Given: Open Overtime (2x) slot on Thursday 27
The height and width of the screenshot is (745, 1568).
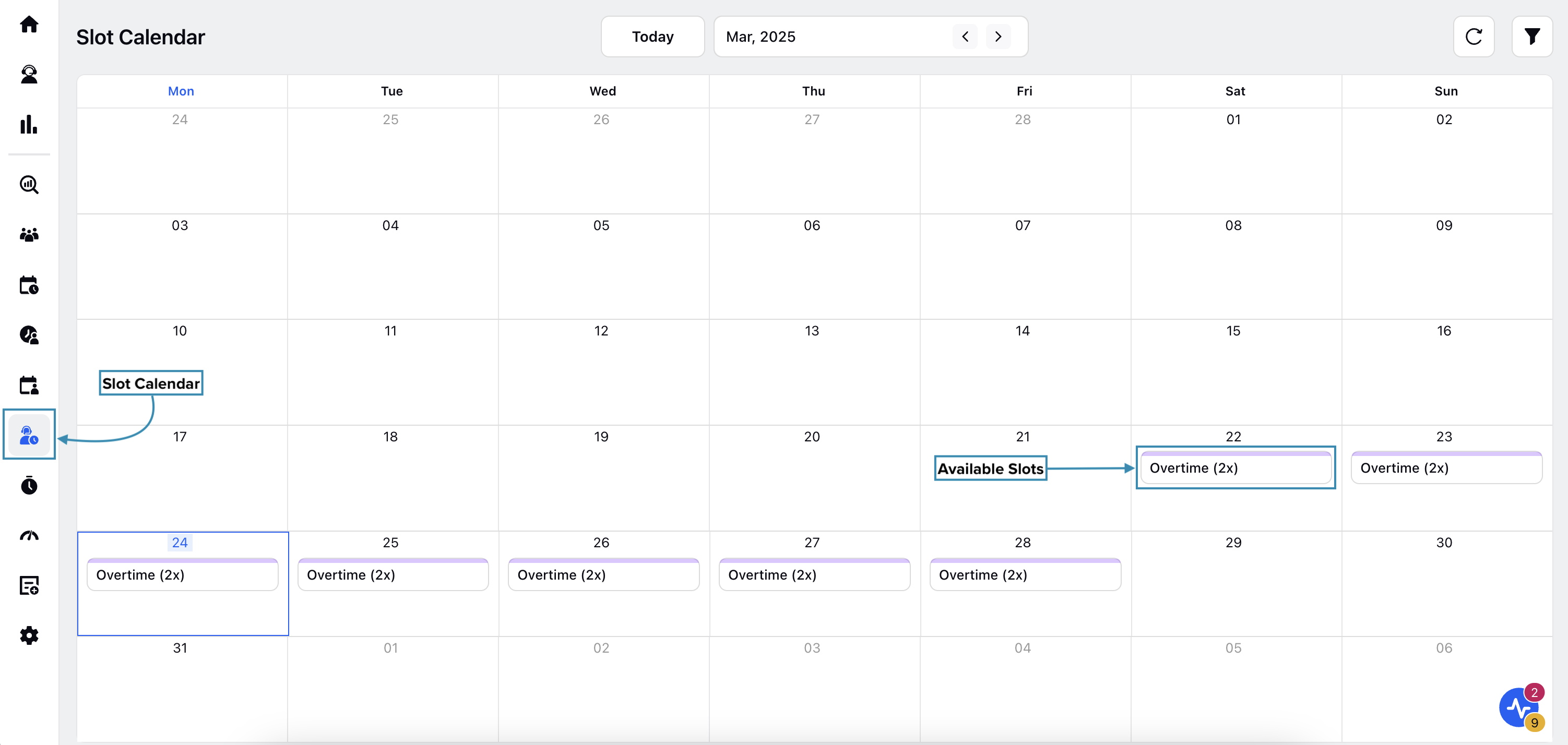Looking at the screenshot, I should click(814, 574).
